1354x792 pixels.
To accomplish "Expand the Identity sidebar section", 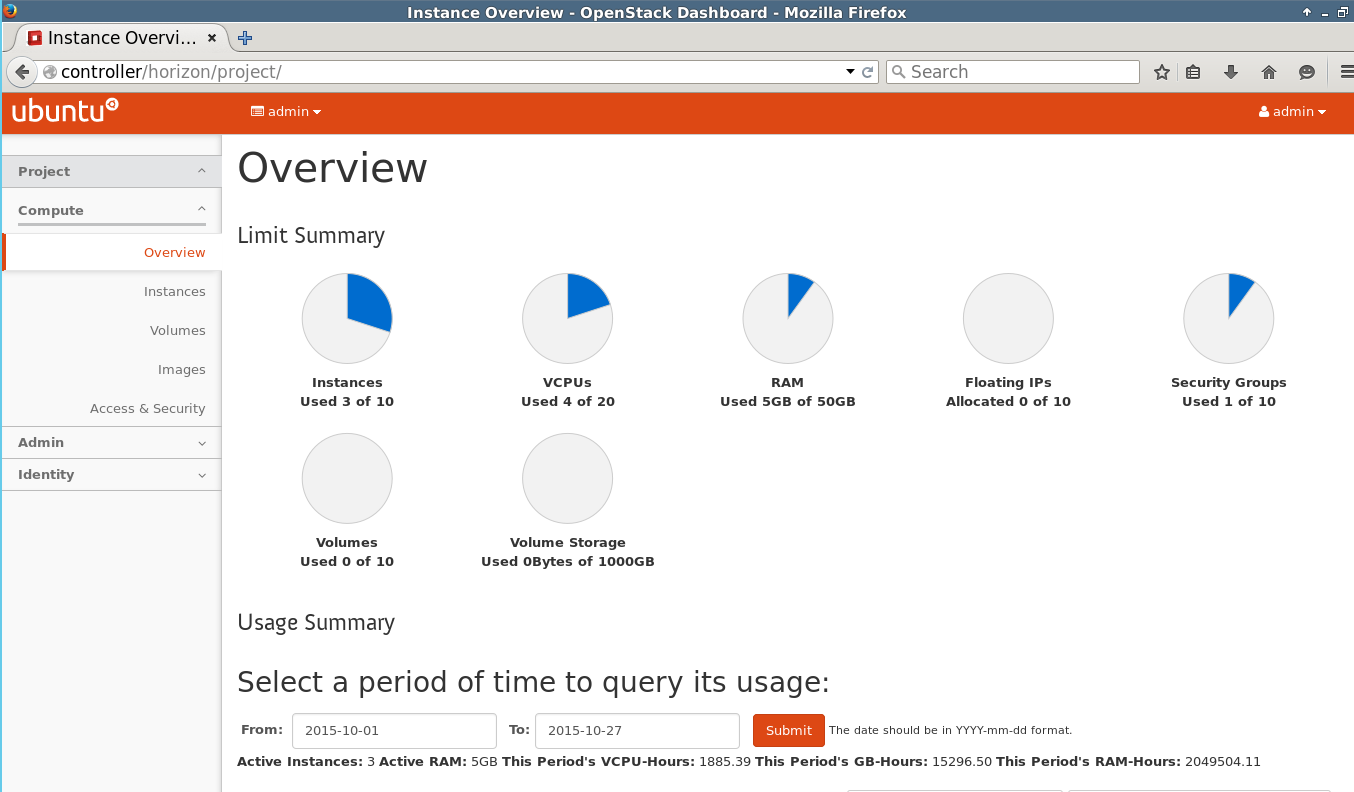I will pyautogui.click(x=111, y=474).
